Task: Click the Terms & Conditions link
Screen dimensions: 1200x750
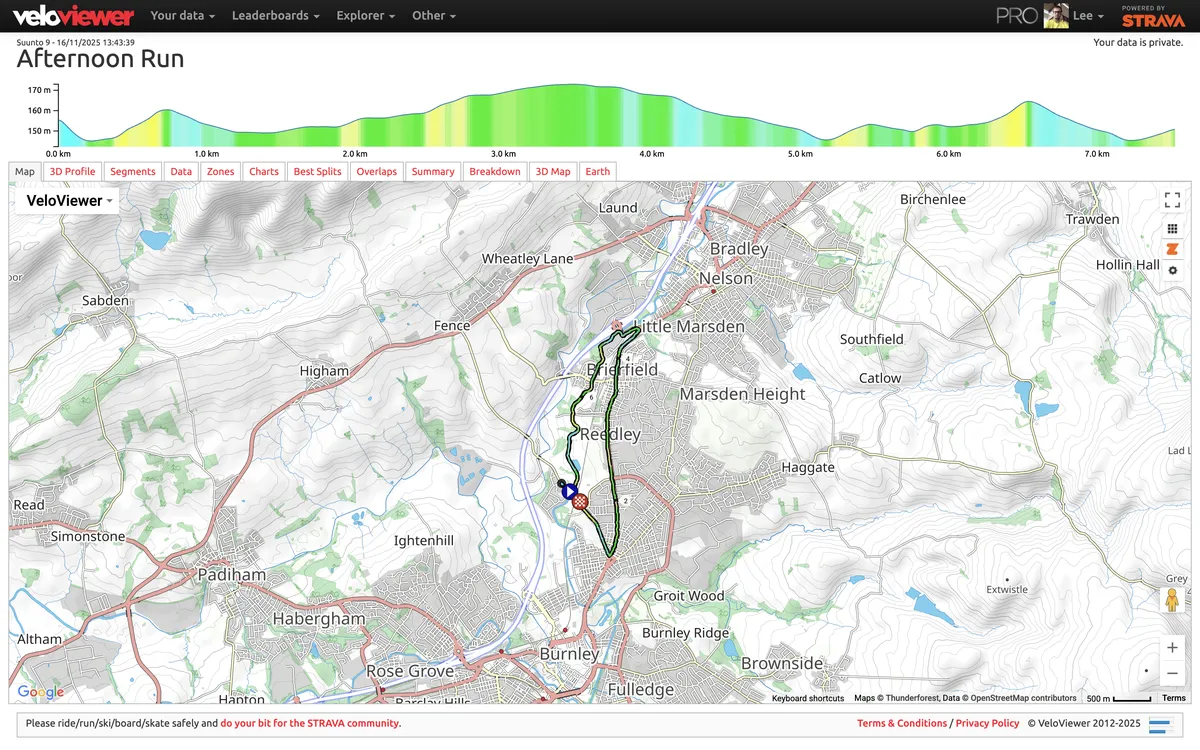Action: (901, 723)
